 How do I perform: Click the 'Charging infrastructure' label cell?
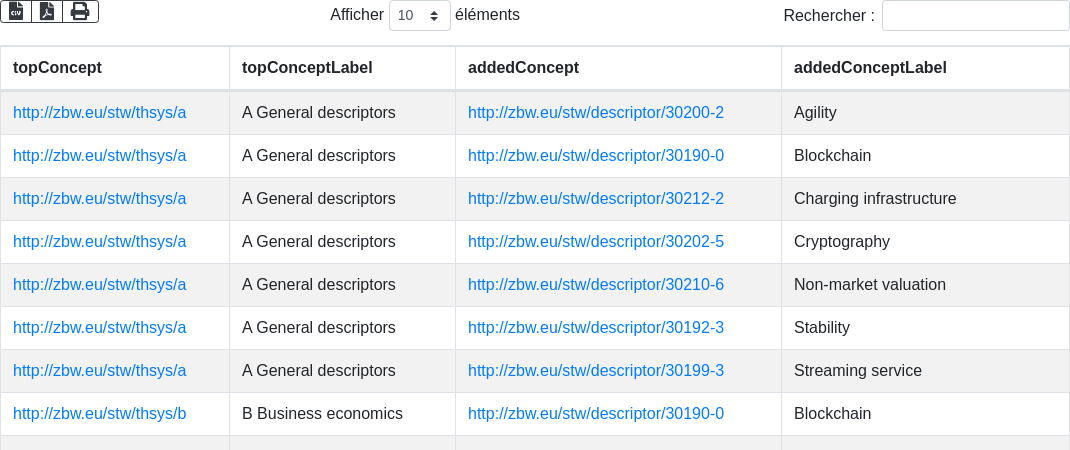pos(875,199)
